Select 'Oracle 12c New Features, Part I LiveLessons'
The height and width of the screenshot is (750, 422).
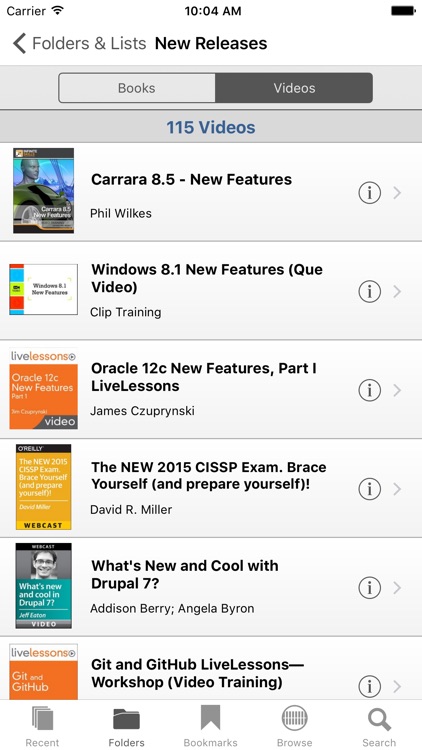[x=203, y=377]
